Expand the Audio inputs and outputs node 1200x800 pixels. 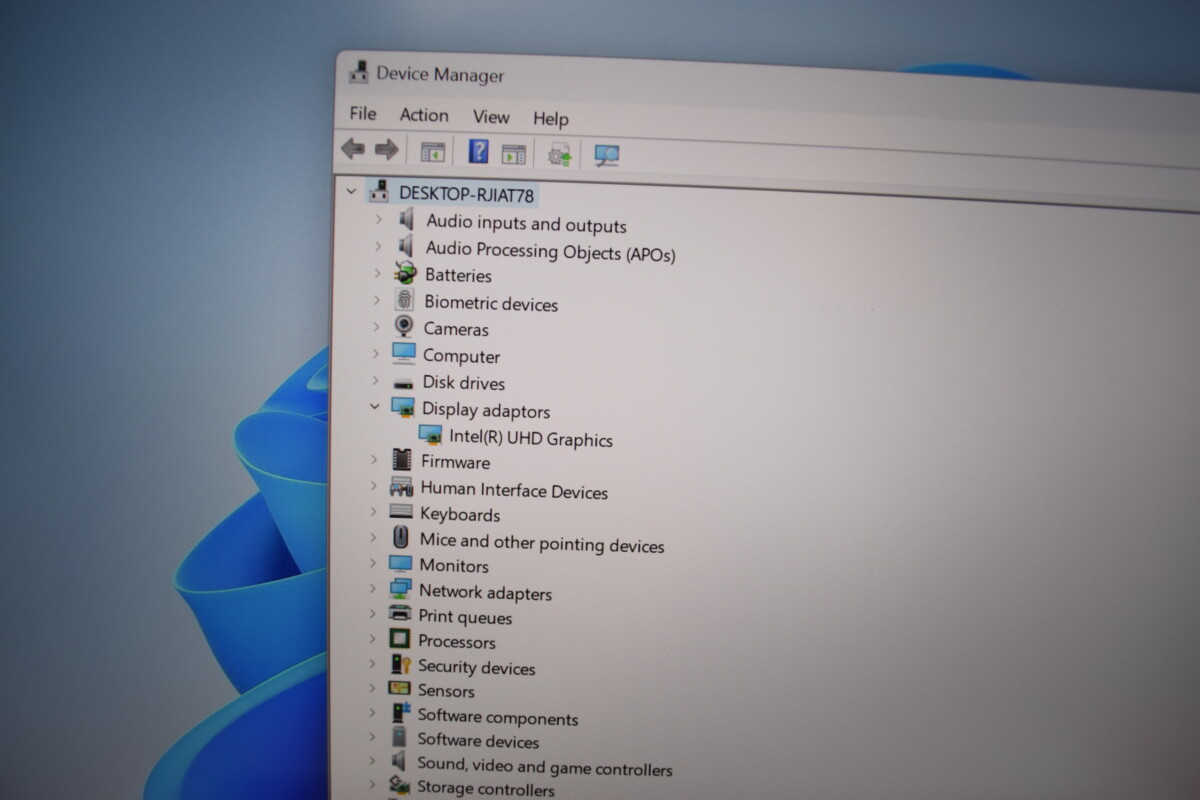(378, 218)
